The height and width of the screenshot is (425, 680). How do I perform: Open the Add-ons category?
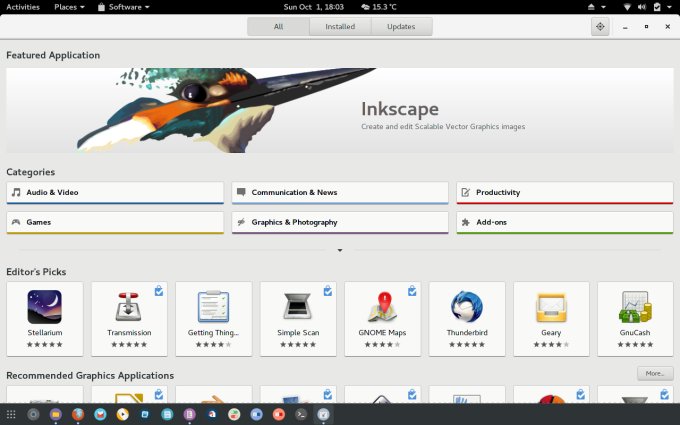[565, 222]
